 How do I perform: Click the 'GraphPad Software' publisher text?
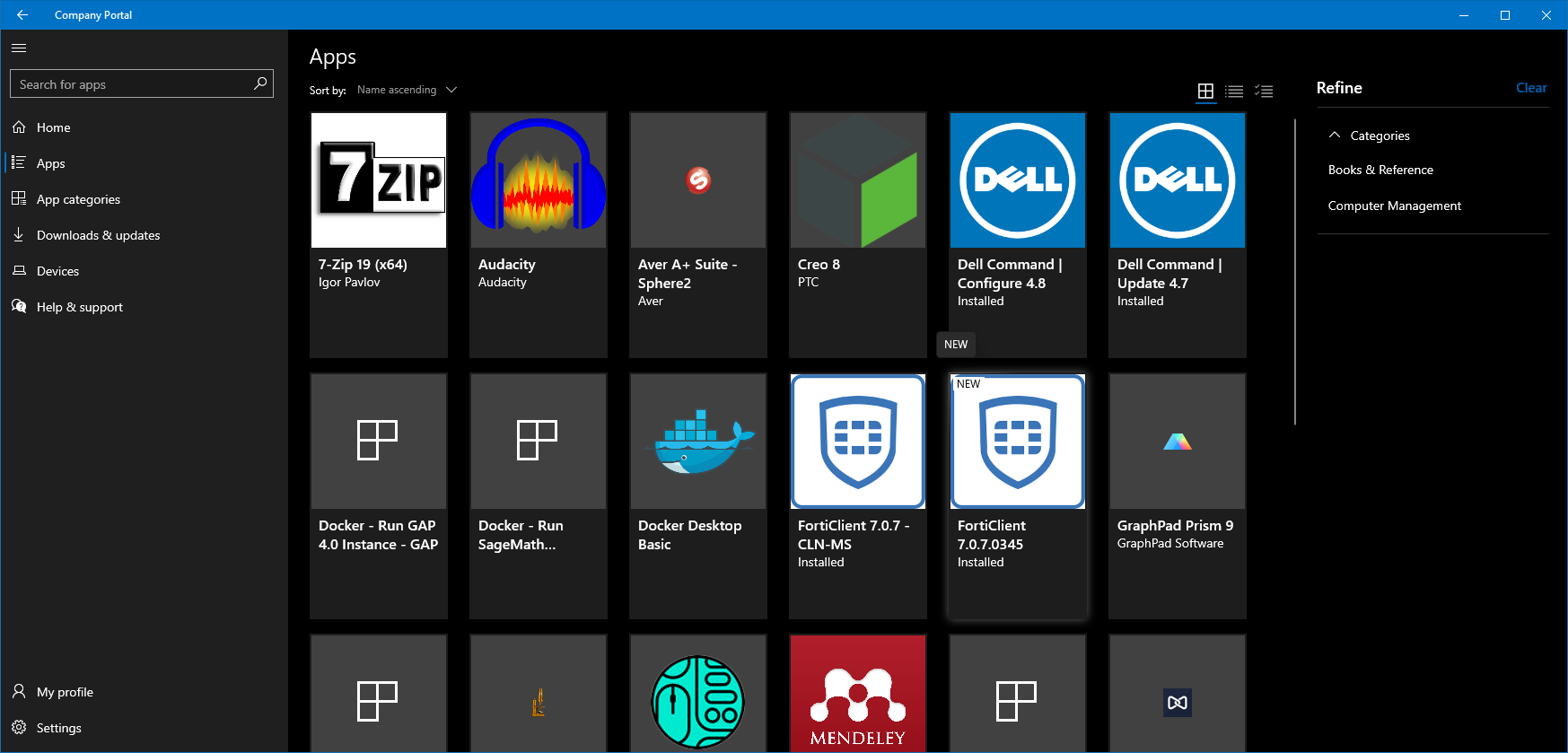[x=1170, y=543]
